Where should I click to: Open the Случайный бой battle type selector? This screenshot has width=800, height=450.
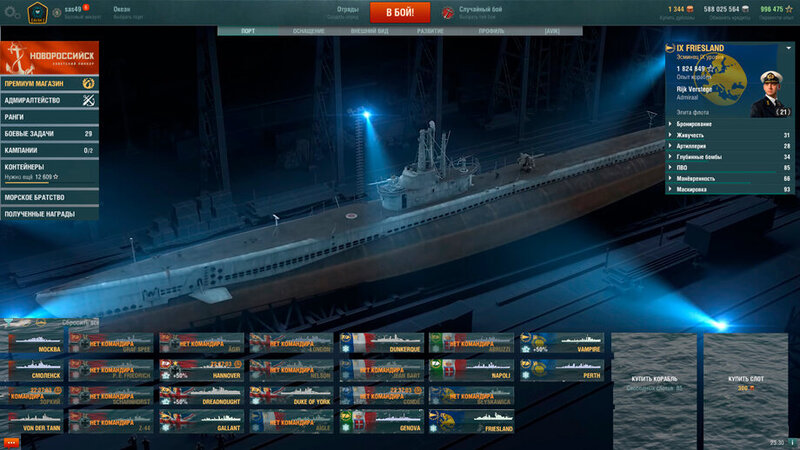(480, 12)
